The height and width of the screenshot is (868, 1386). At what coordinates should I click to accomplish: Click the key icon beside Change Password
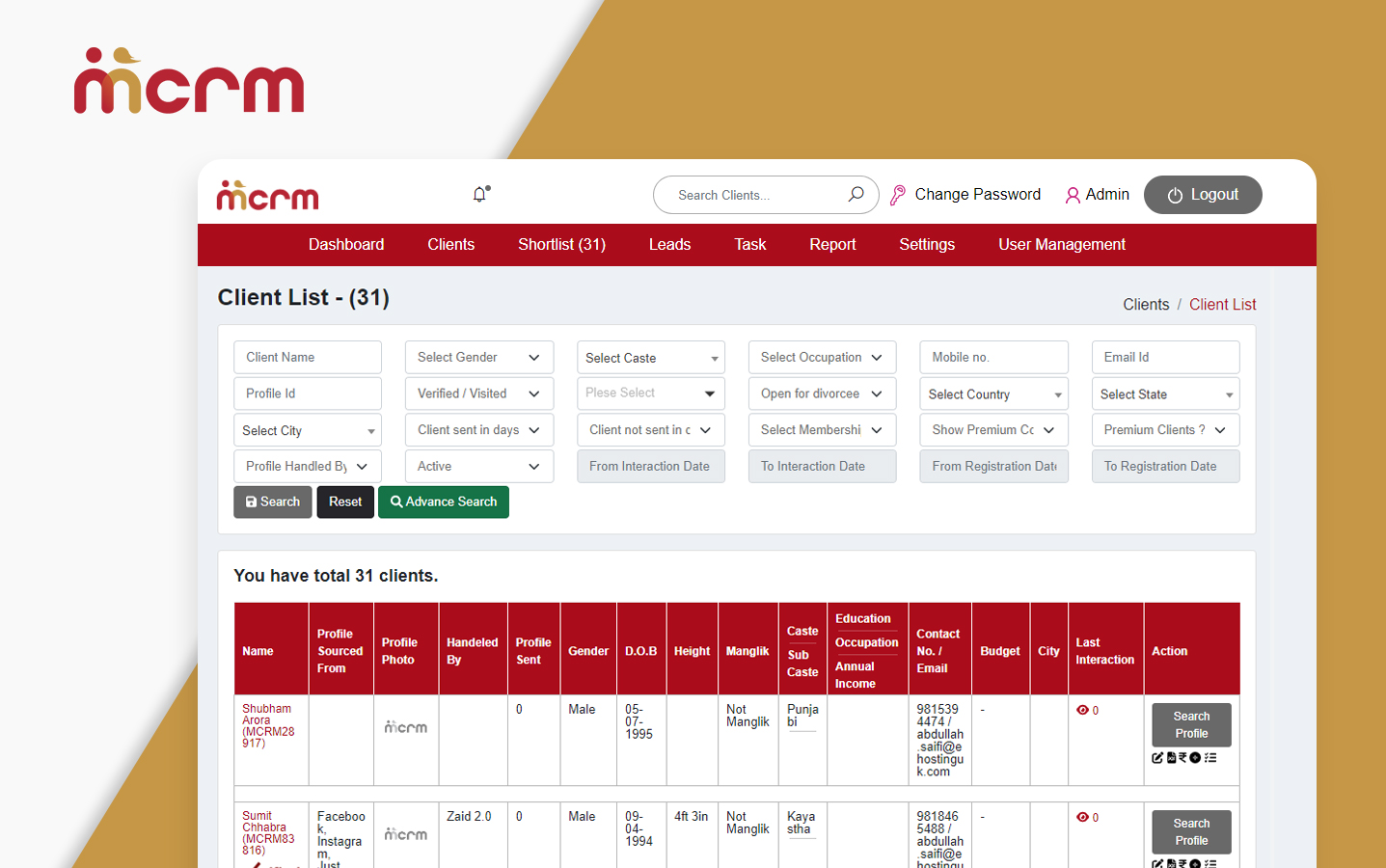pos(899,194)
